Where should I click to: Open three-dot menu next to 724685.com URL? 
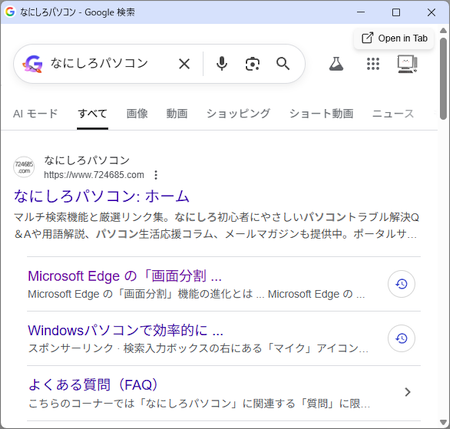click(156, 175)
